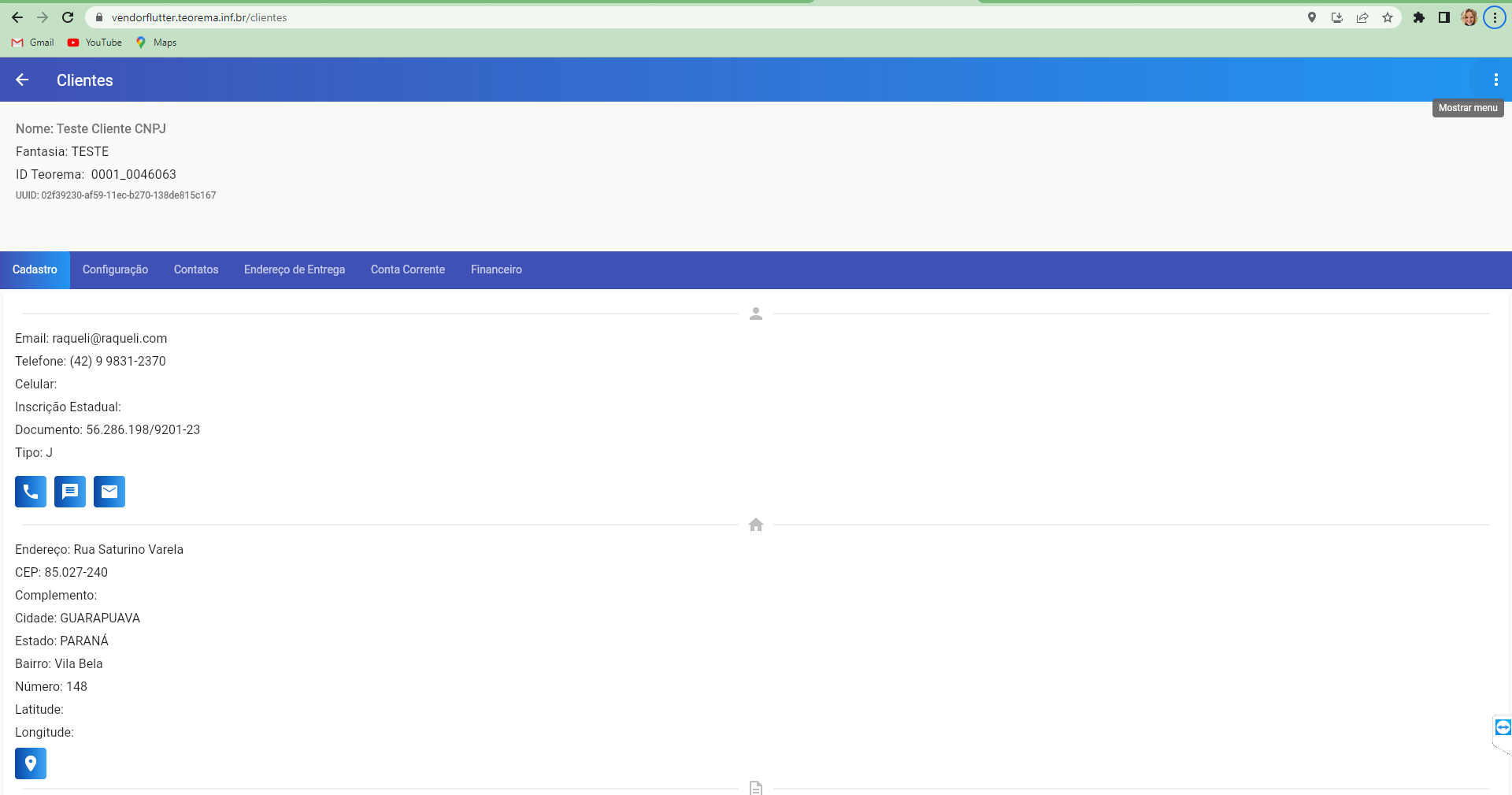Open the Chrome extensions puzzle icon
1512x795 pixels.
pyautogui.click(x=1419, y=17)
